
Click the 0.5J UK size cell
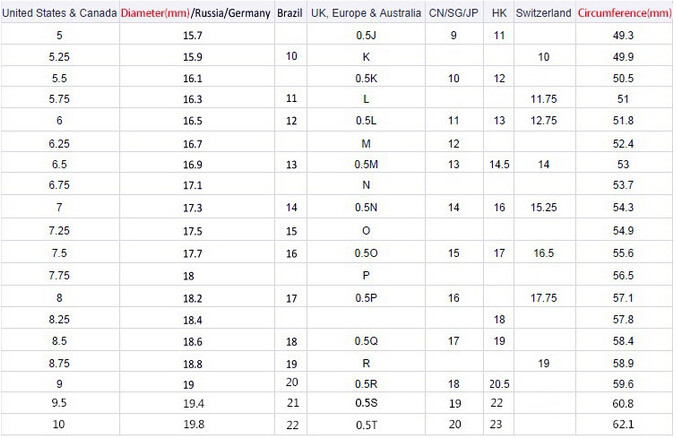(366, 36)
